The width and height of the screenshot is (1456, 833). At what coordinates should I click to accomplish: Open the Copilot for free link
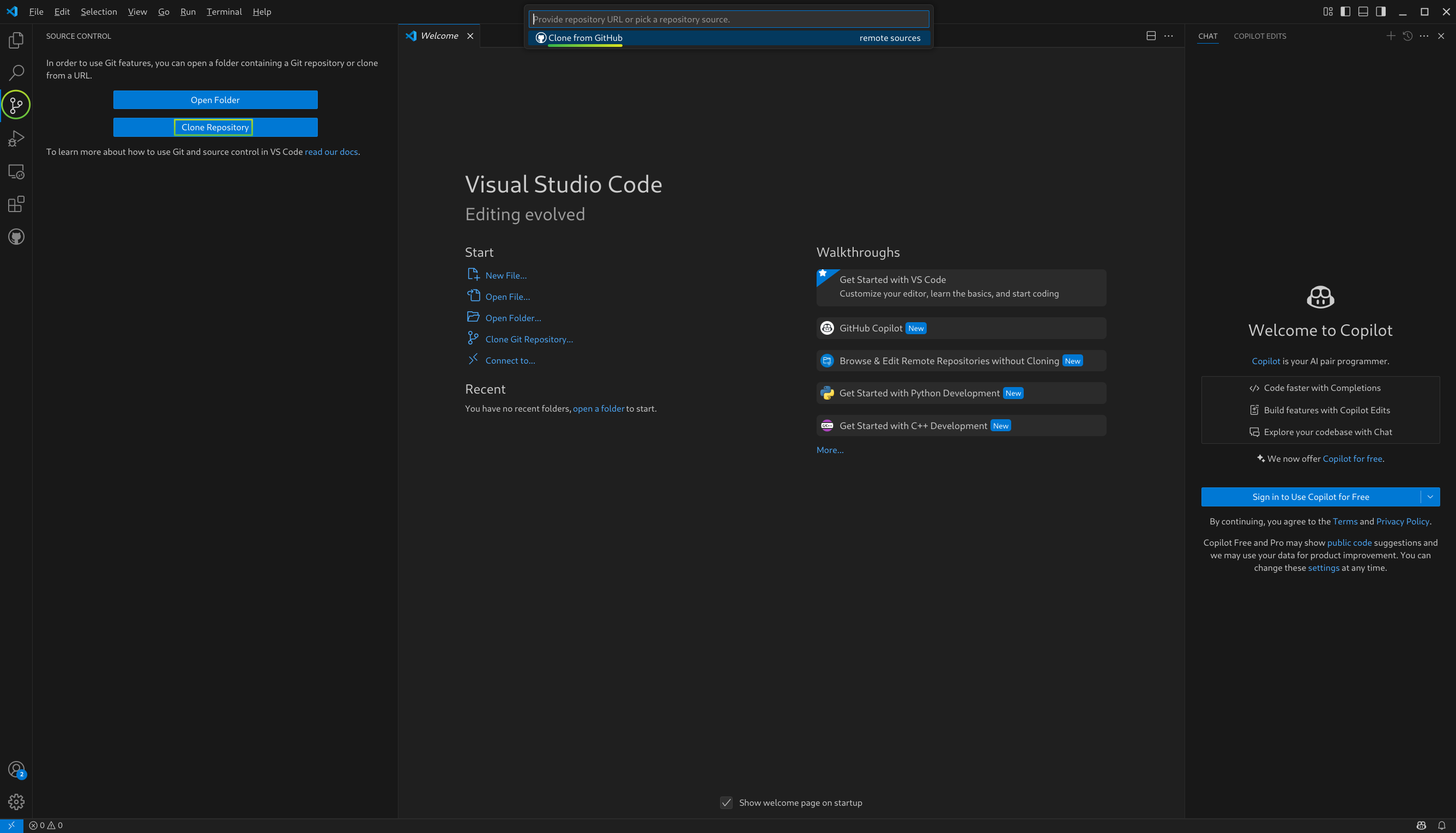pos(1352,458)
